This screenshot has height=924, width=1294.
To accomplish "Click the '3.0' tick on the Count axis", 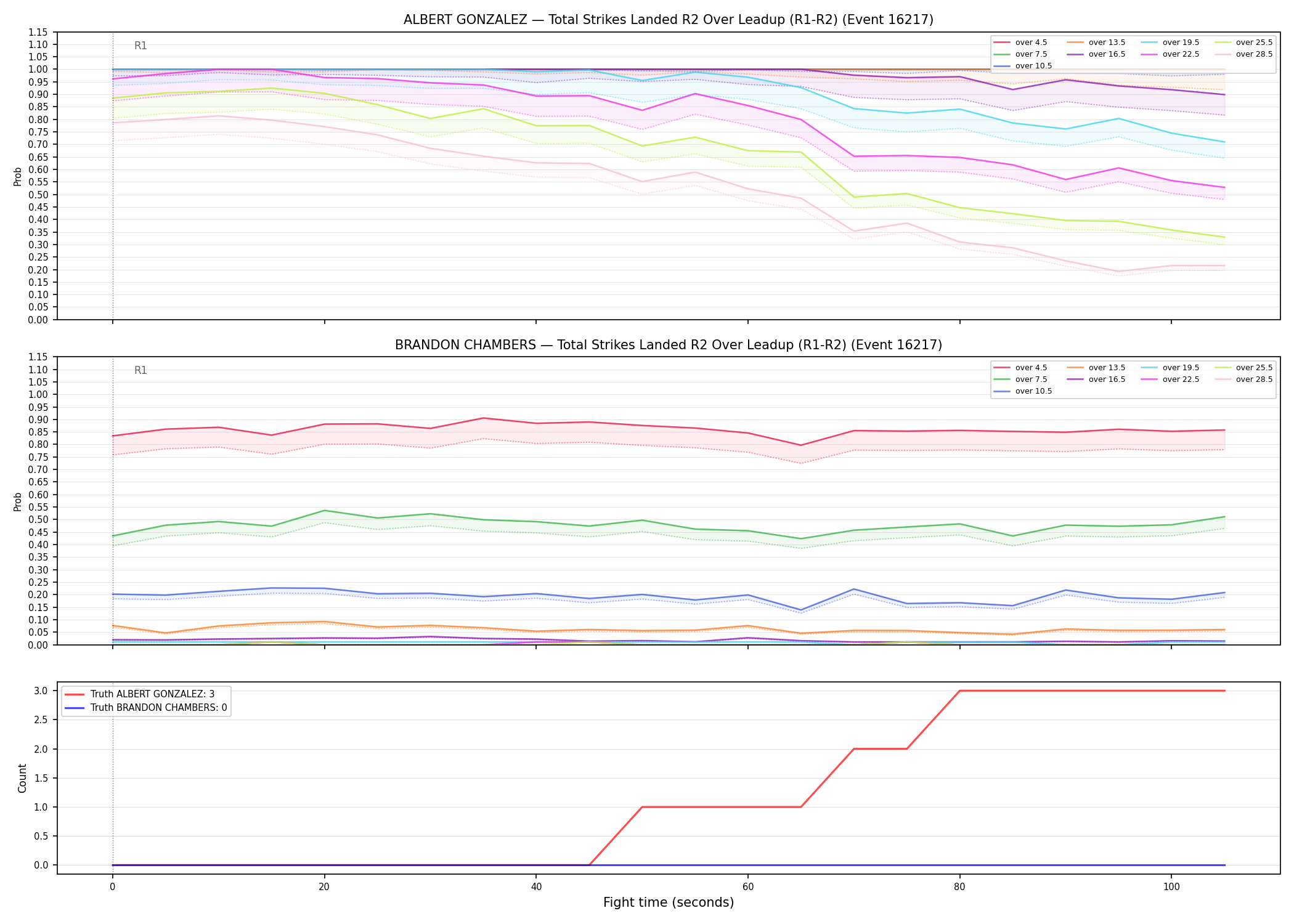I will 42,691.
